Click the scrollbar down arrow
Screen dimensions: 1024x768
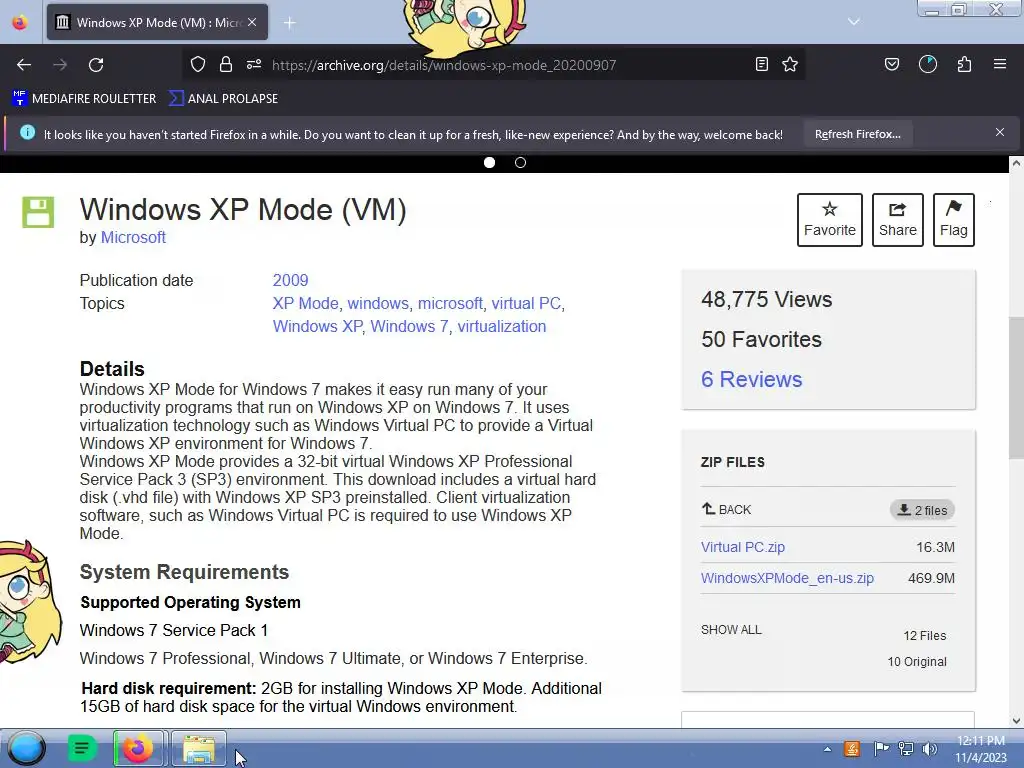point(1016,720)
